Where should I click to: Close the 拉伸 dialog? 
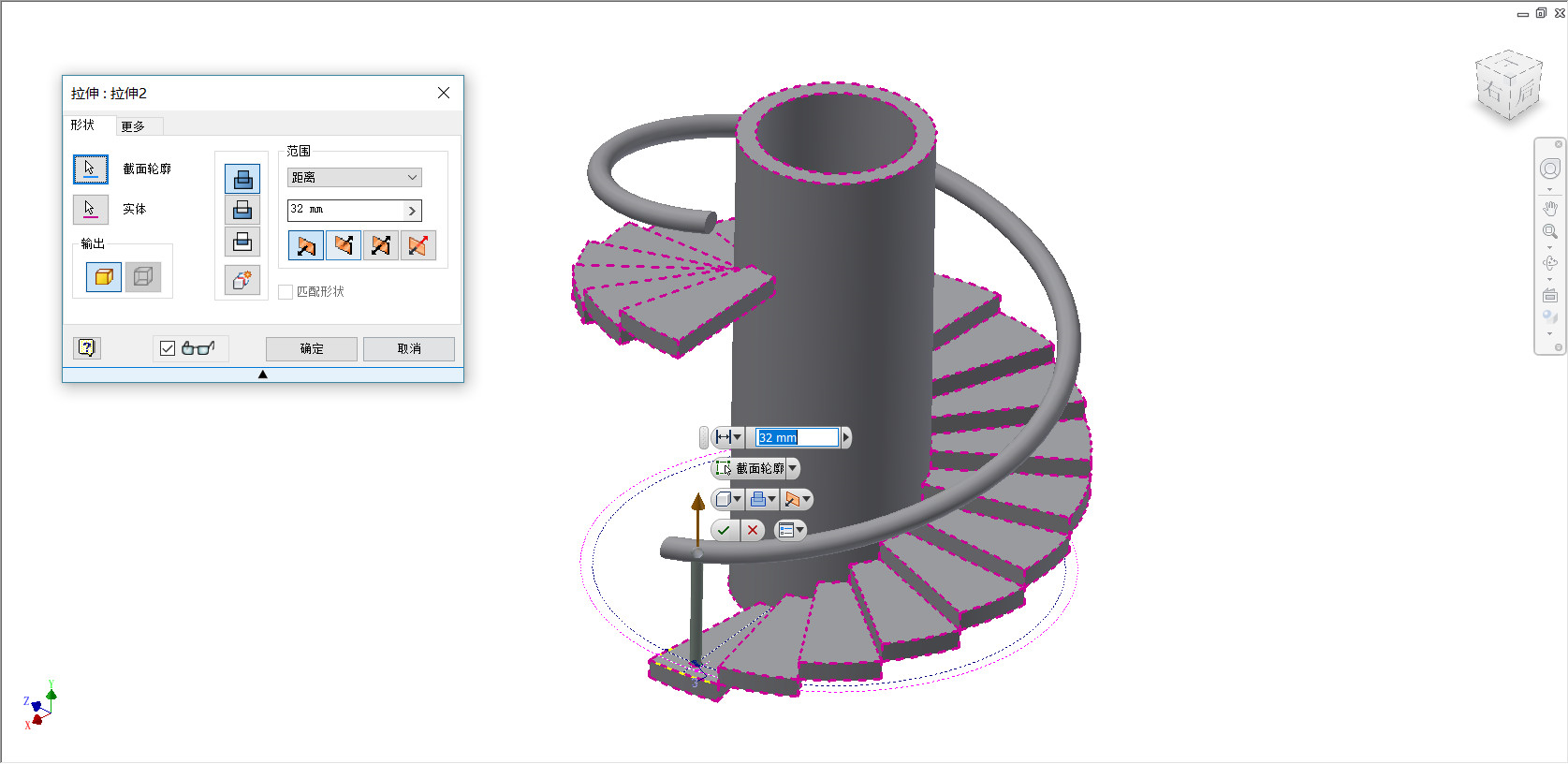pyautogui.click(x=444, y=93)
